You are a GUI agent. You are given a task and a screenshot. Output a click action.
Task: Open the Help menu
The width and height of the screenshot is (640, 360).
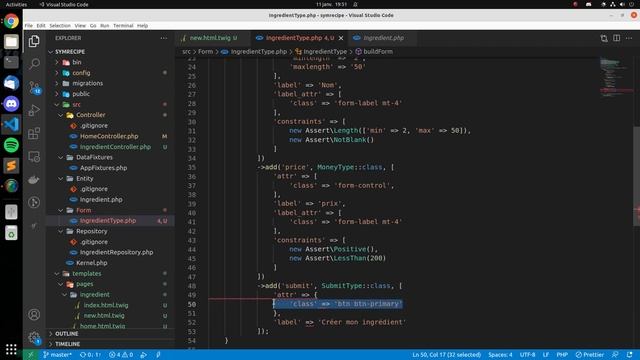[x=142, y=25]
